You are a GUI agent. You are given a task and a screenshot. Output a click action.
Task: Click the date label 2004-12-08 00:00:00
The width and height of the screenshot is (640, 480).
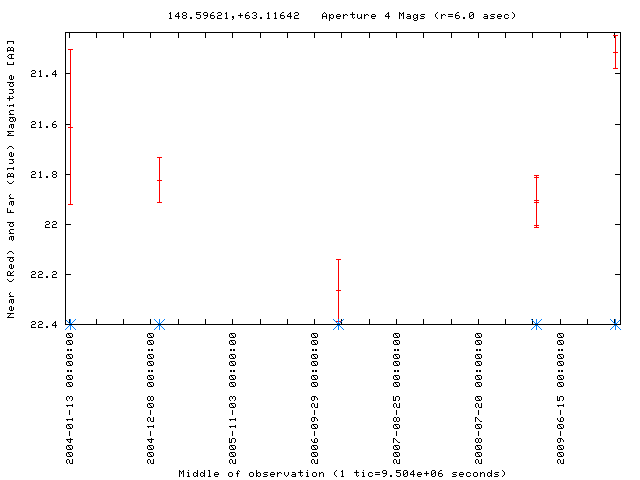pyautogui.click(x=151, y=398)
